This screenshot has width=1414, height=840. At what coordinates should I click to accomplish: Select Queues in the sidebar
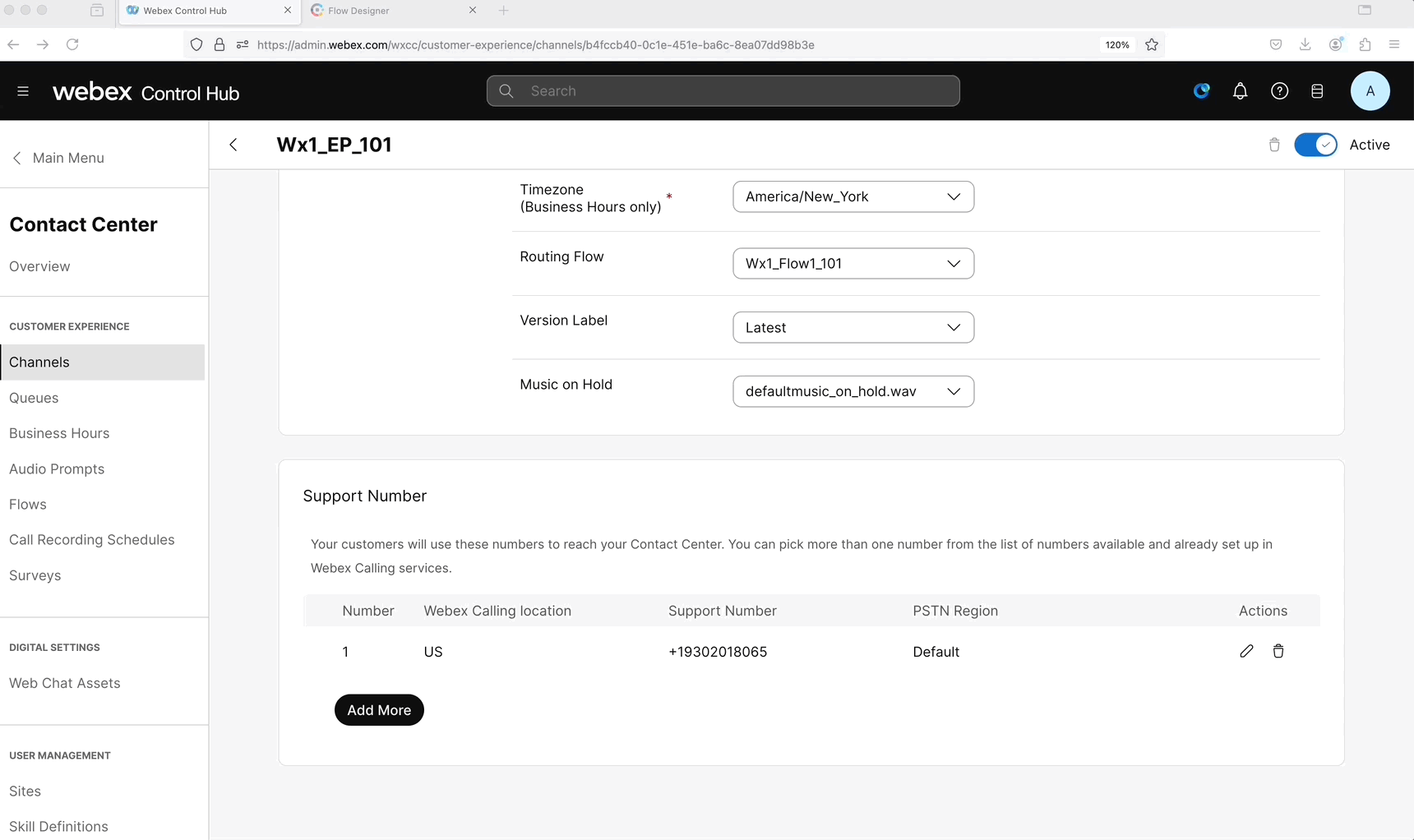click(34, 398)
